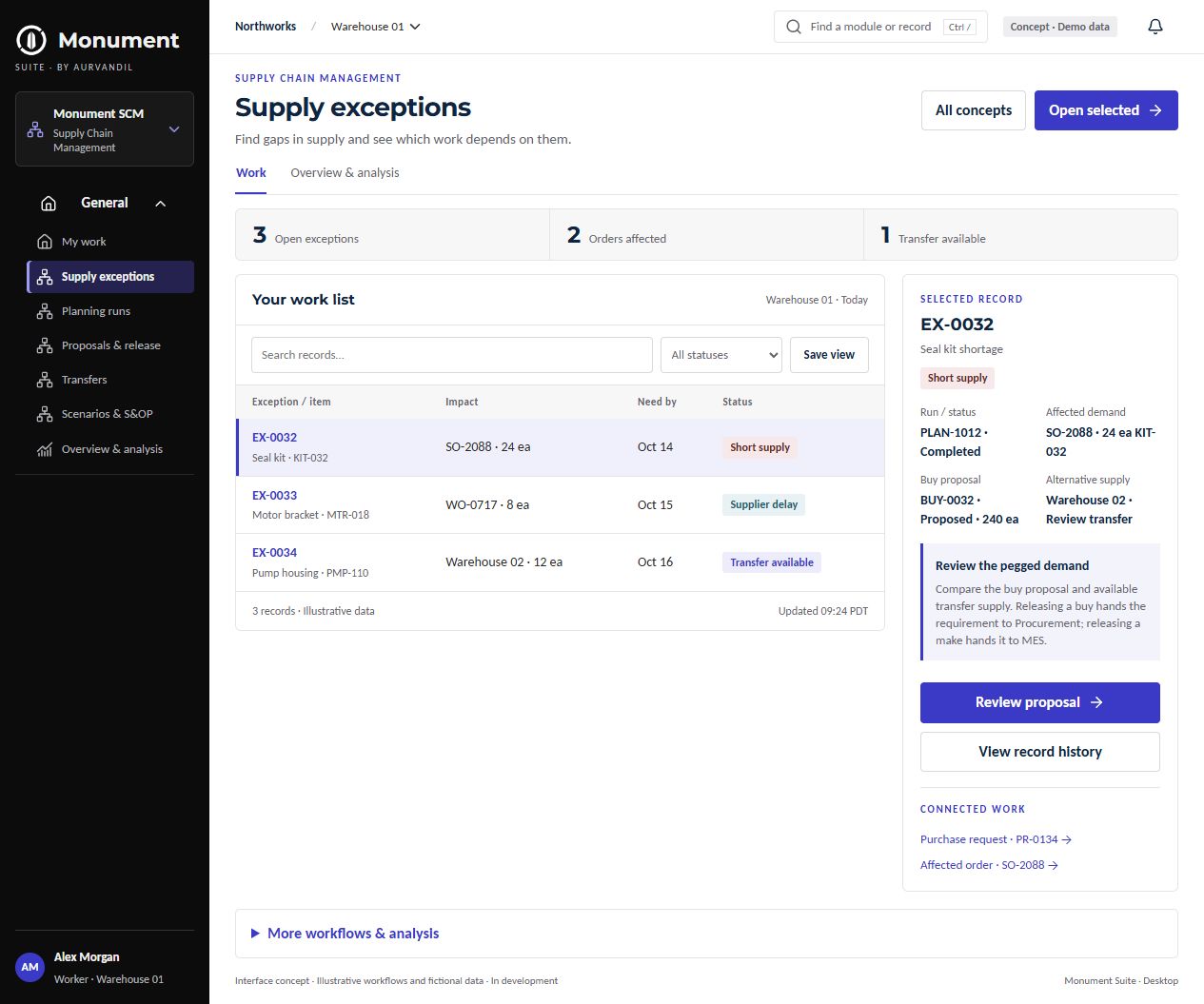This screenshot has height=1004, width=1204.
Task: Click the Orders affected count tile
Action: click(x=706, y=235)
